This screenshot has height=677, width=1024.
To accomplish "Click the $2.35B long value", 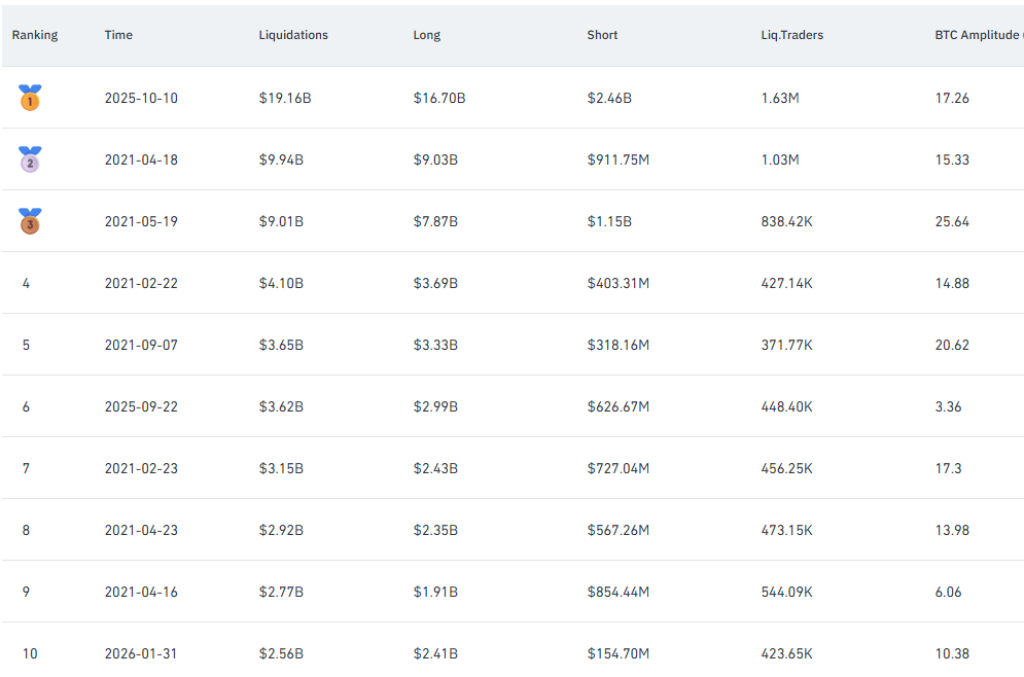I will [x=435, y=530].
